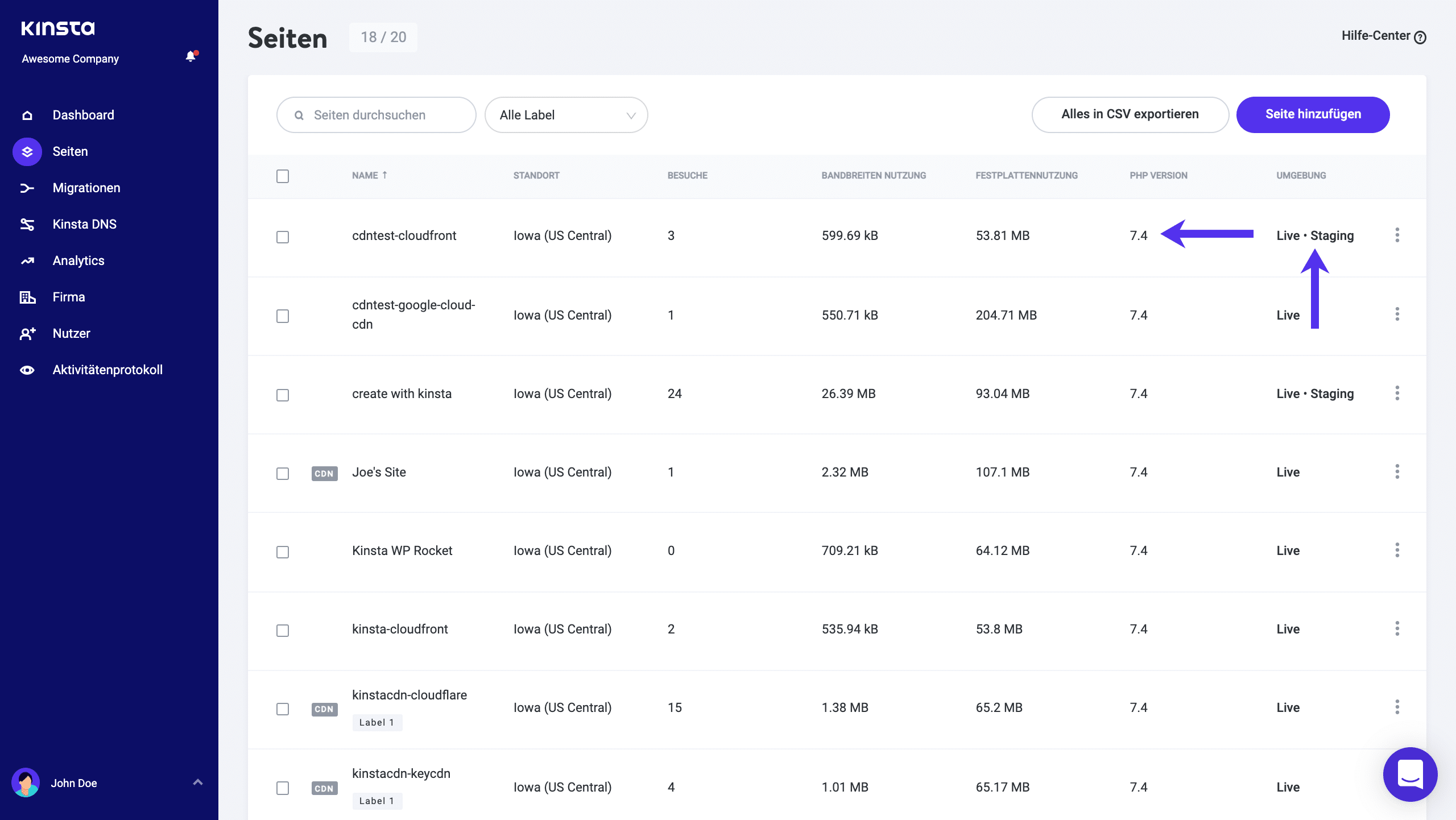The height and width of the screenshot is (820, 1456).
Task: Click the CDN badge on Joe's Site
Action: pos(324,473)
